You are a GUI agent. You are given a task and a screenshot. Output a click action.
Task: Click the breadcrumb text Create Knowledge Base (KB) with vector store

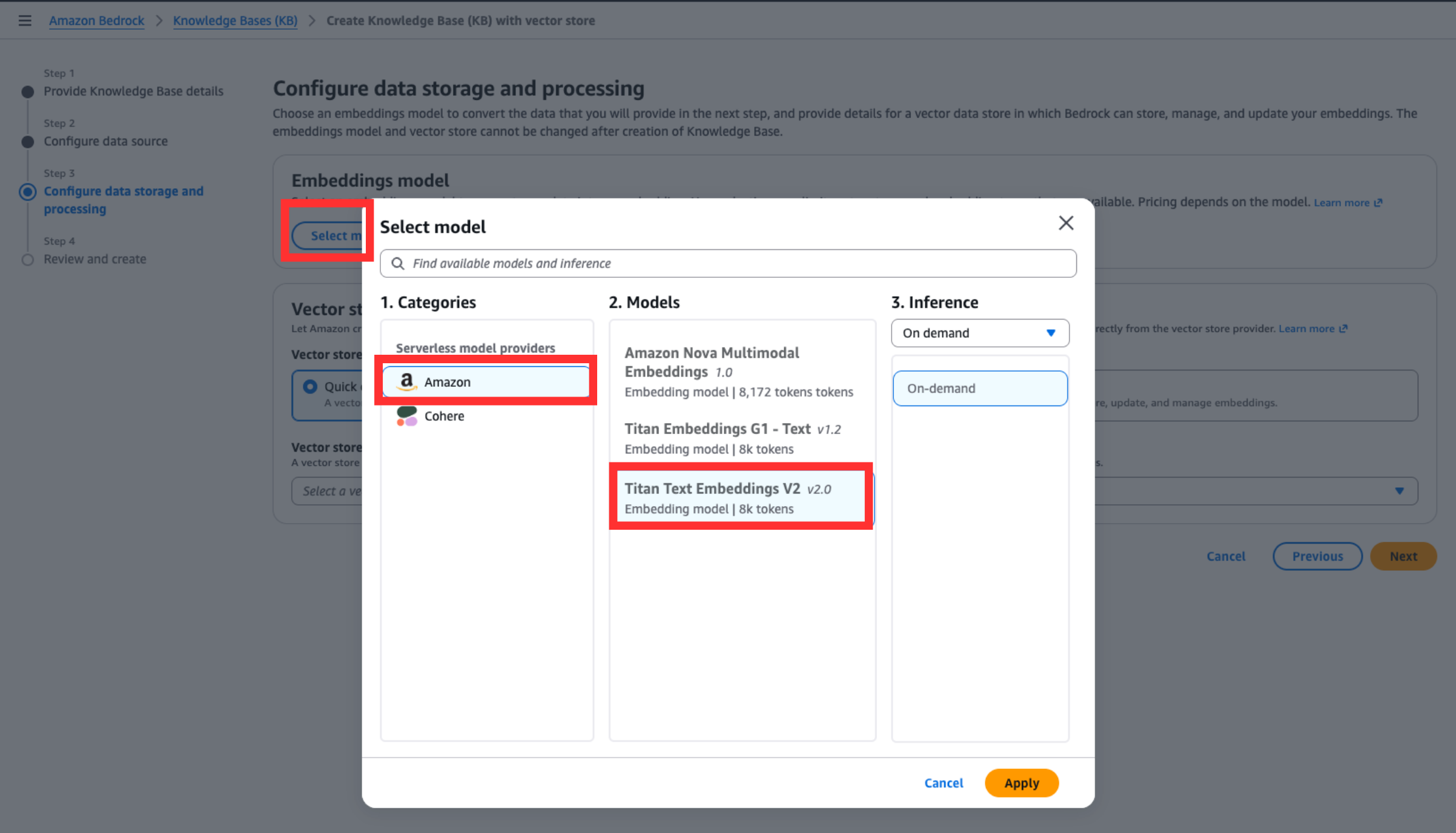click(x=460, y=21)
